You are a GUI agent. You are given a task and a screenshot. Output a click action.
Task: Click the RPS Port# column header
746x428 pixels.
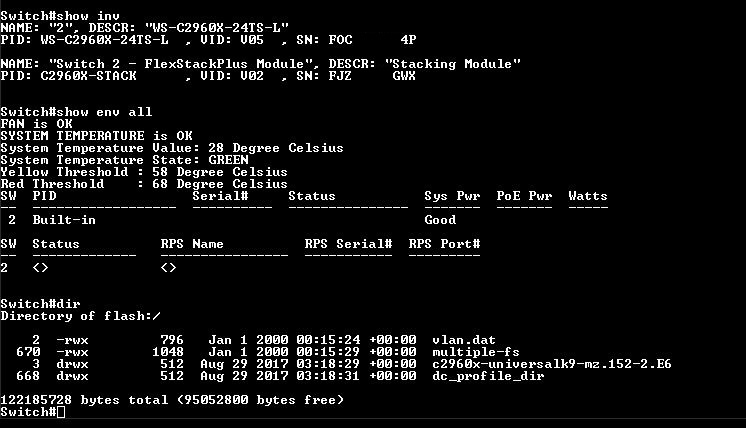point(444,244)
